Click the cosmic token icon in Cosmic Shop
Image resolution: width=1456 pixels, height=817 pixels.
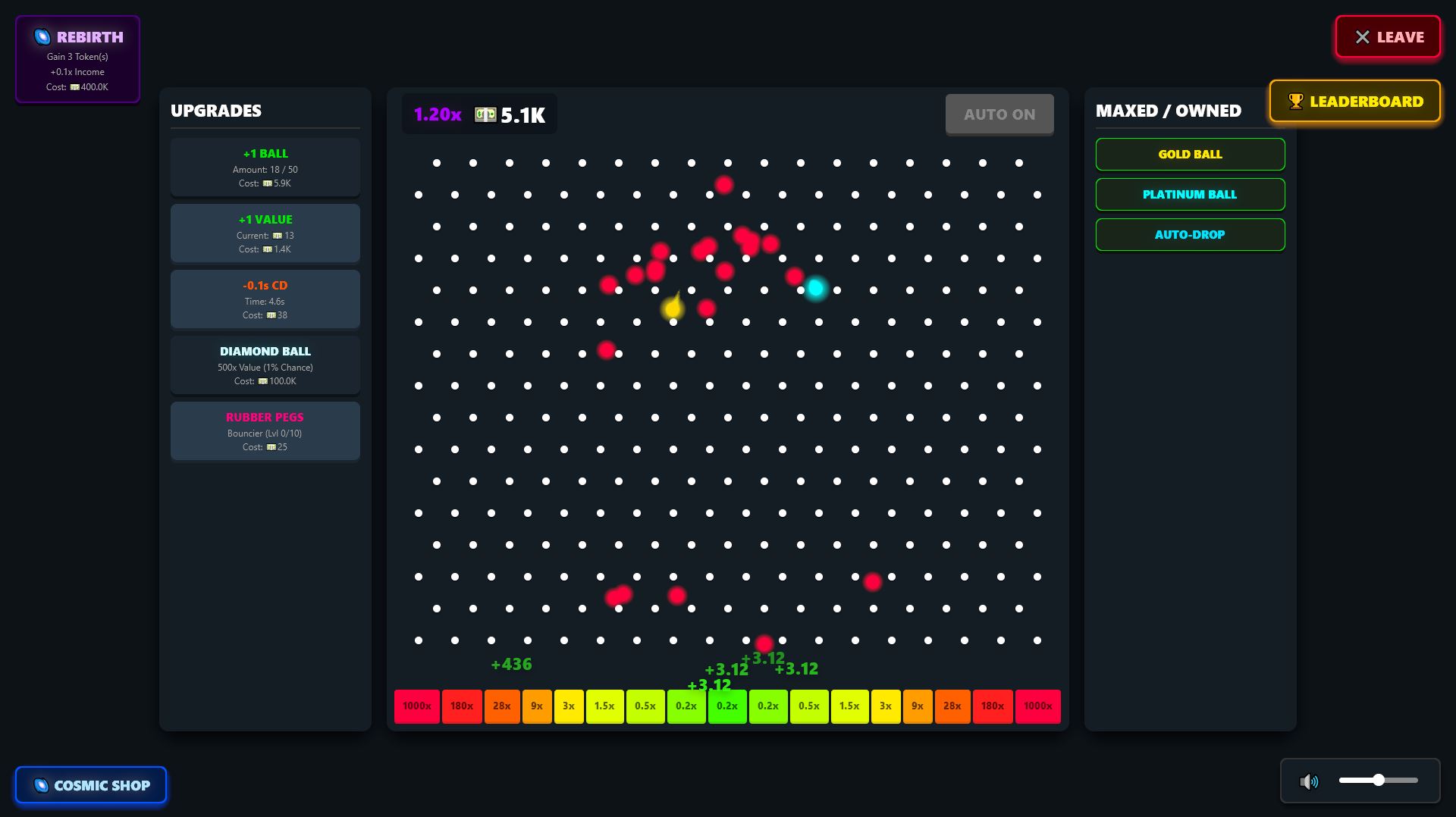[42, 786]
